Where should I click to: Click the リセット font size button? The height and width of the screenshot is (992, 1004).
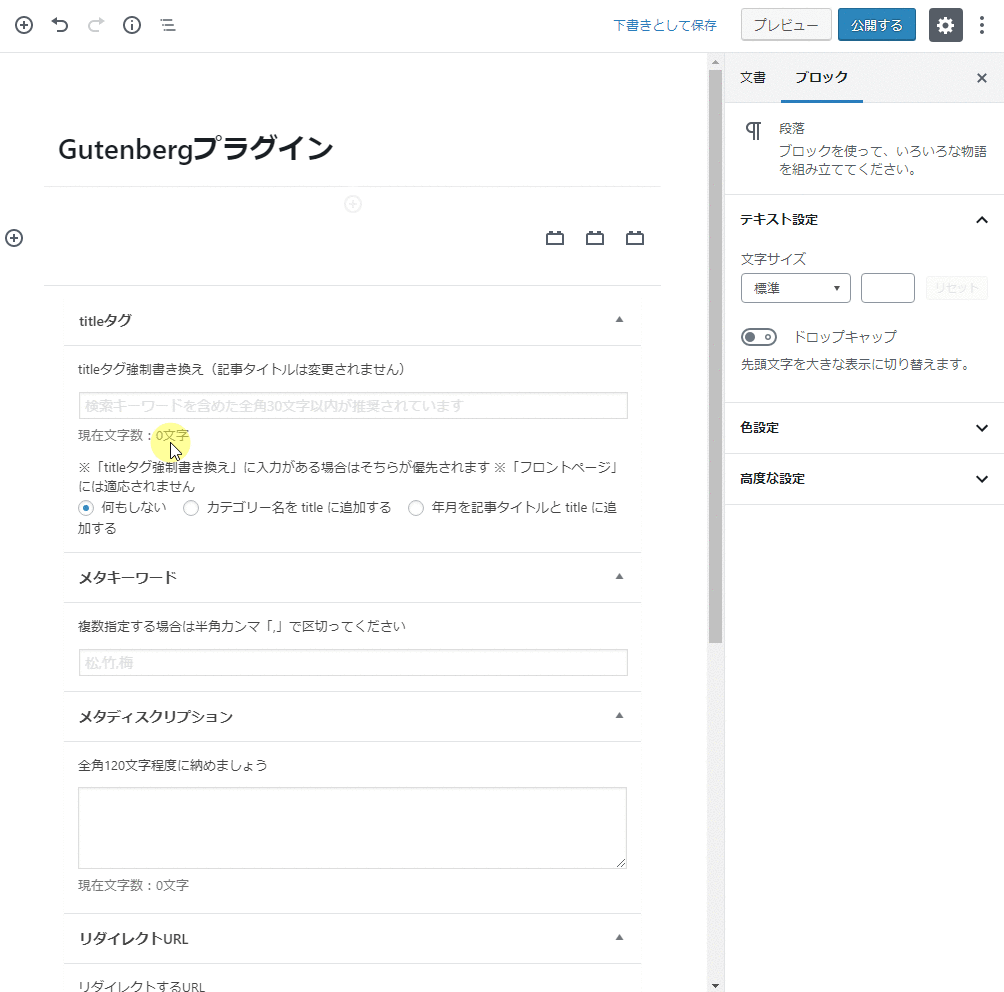[x=957, y=288]
